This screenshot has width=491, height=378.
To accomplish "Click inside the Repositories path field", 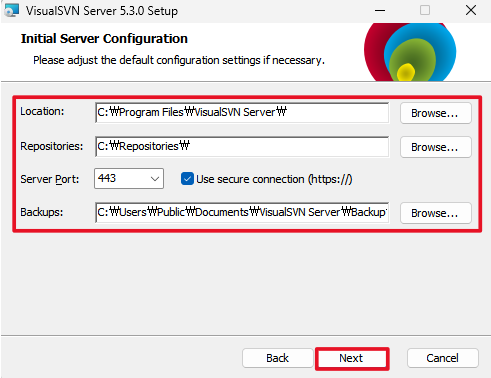I will 242,146.
